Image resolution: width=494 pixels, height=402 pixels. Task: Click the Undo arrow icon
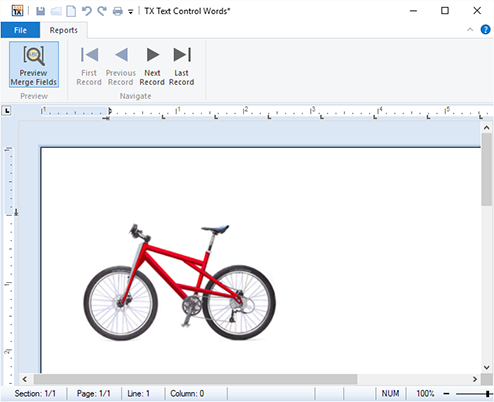click(x=87, y=11)
